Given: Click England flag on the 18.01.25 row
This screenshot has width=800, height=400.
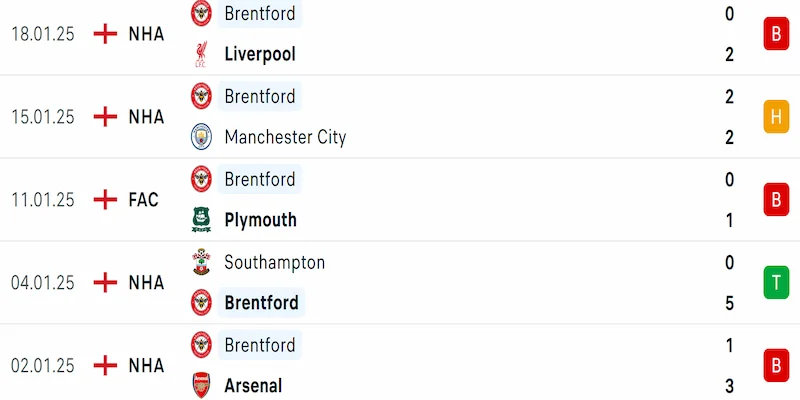Looking at the screenshot, I should click(105, 34).
